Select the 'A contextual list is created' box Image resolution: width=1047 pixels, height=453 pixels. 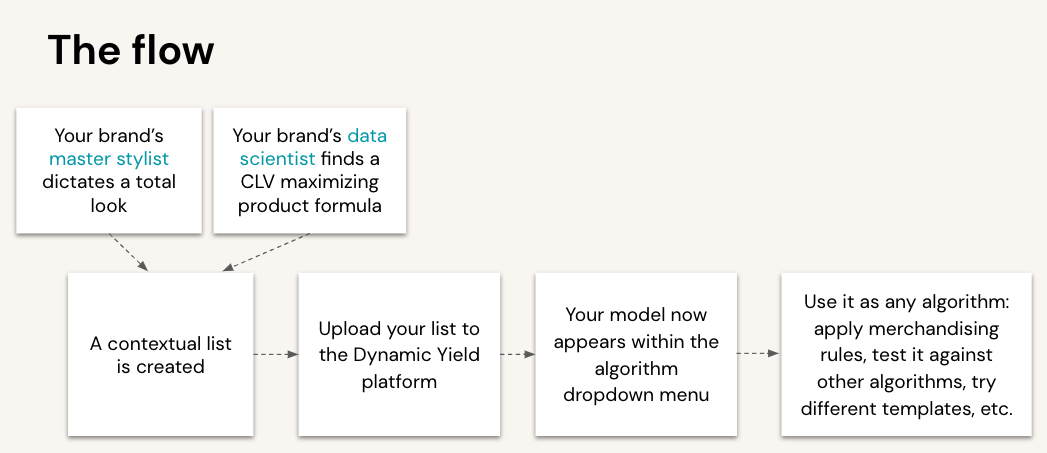[160, 354]
